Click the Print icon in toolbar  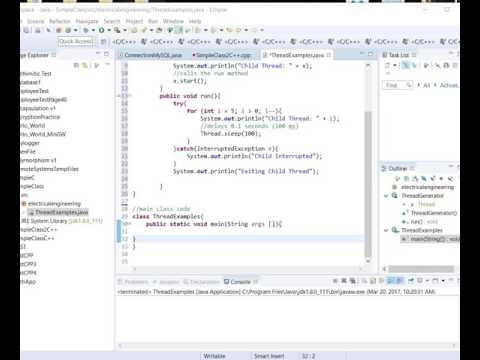coord(38,30)
